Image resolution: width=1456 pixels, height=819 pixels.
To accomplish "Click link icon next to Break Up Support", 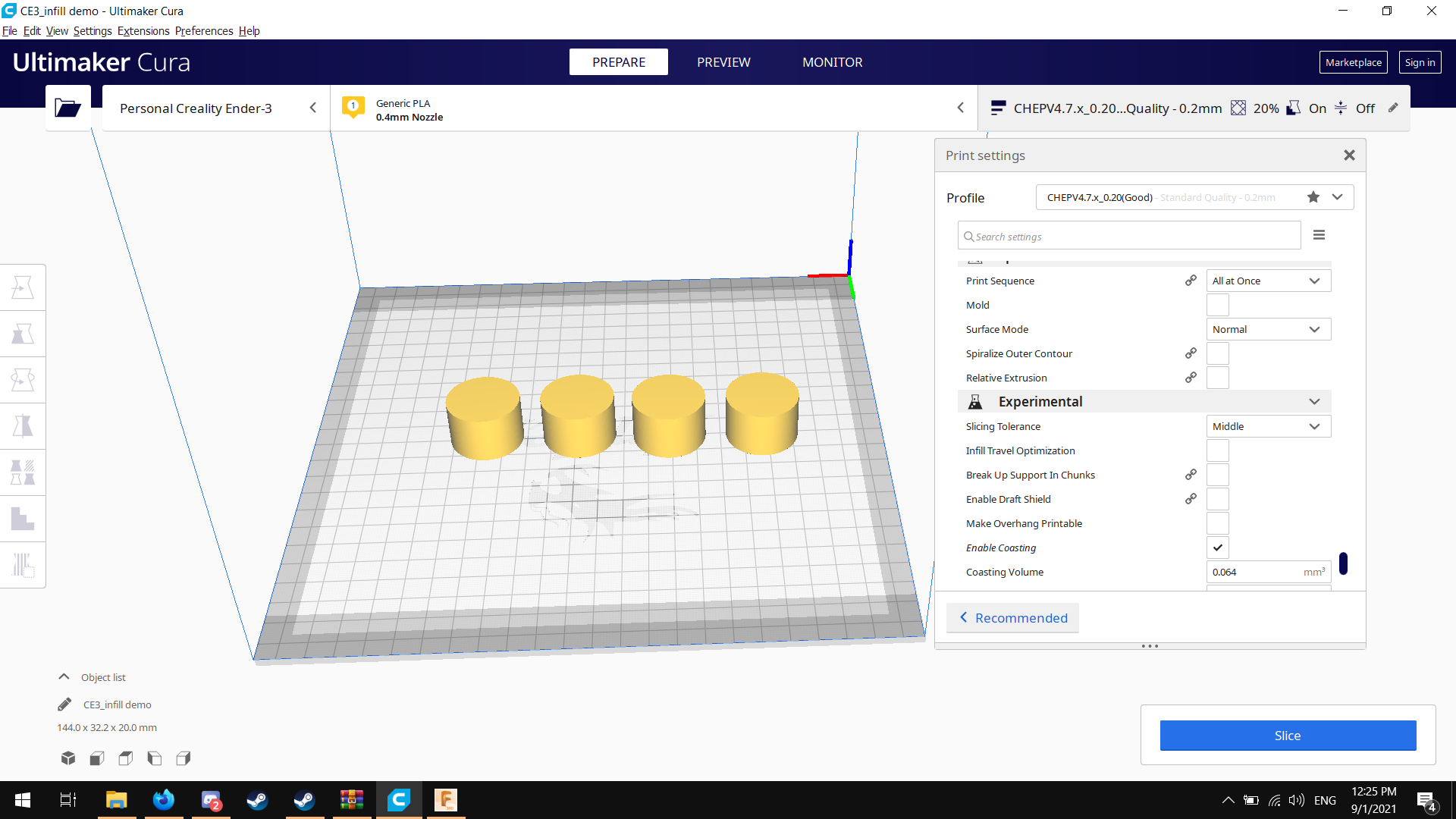I will [x=1191, y=475].
